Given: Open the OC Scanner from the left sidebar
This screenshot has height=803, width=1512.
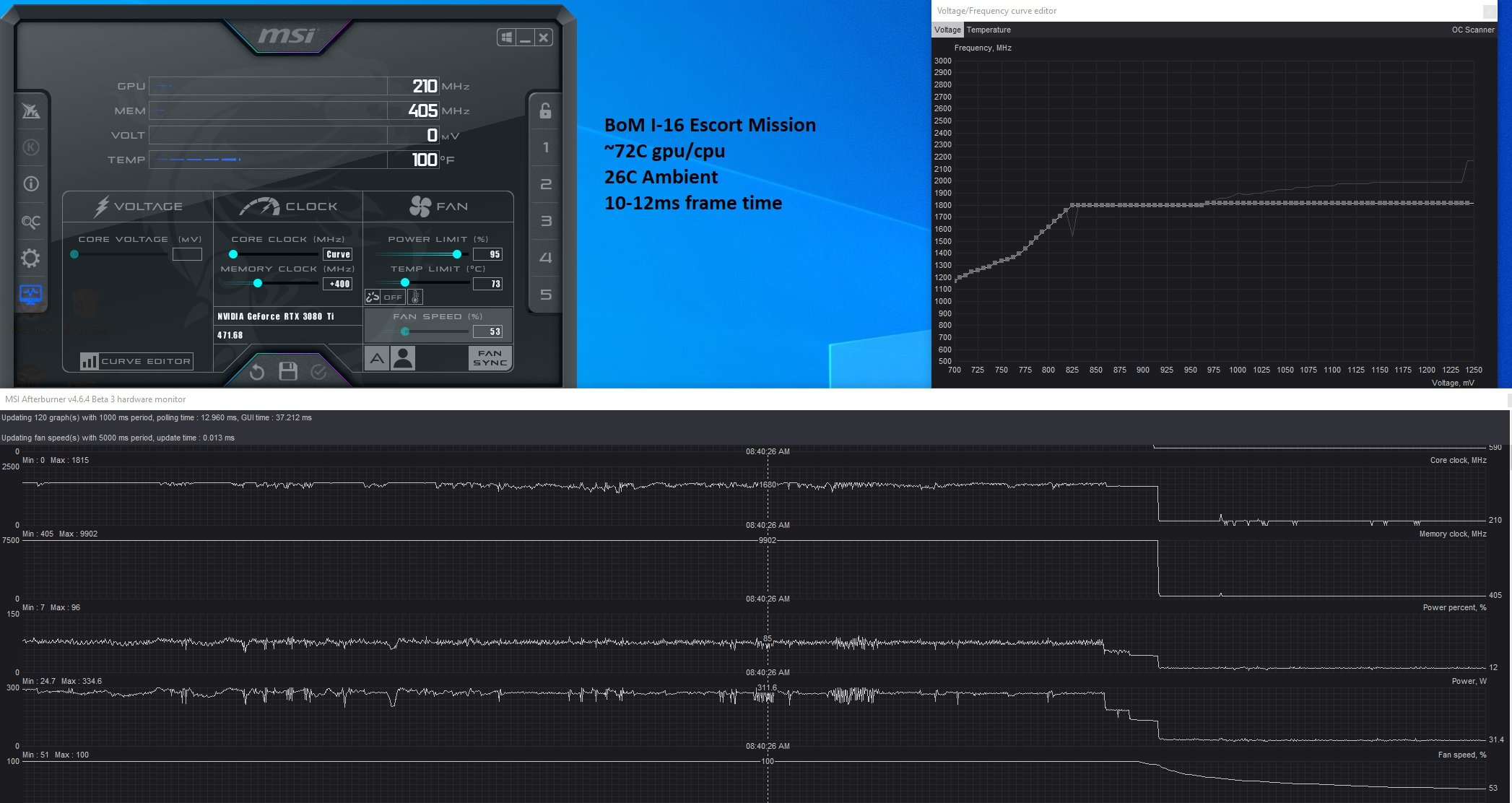Looking at the screenshot, I should 30,222.
